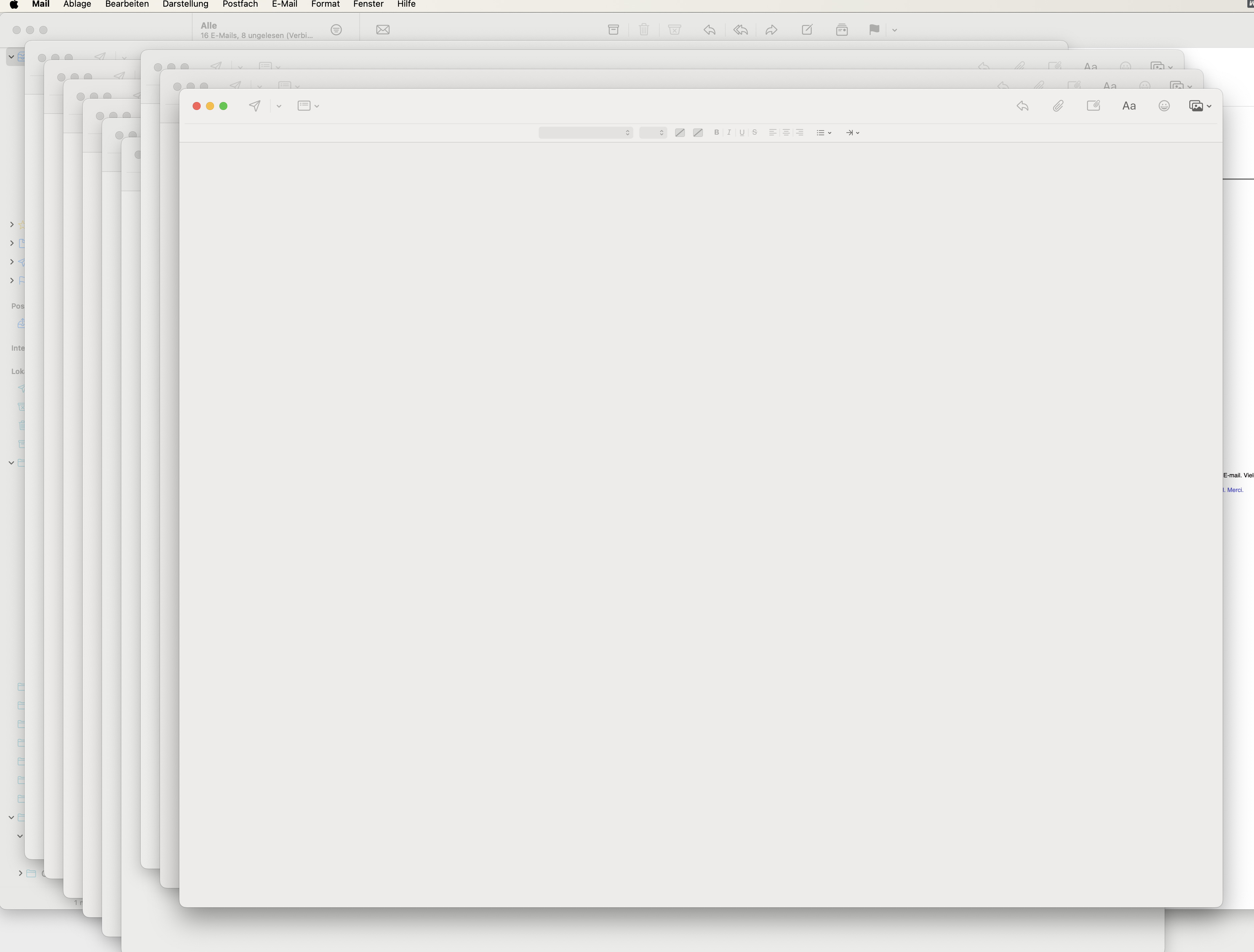Toggle bold text formatting
The height and width of the screenshot is (952, 1254).
tap(716, 132)
